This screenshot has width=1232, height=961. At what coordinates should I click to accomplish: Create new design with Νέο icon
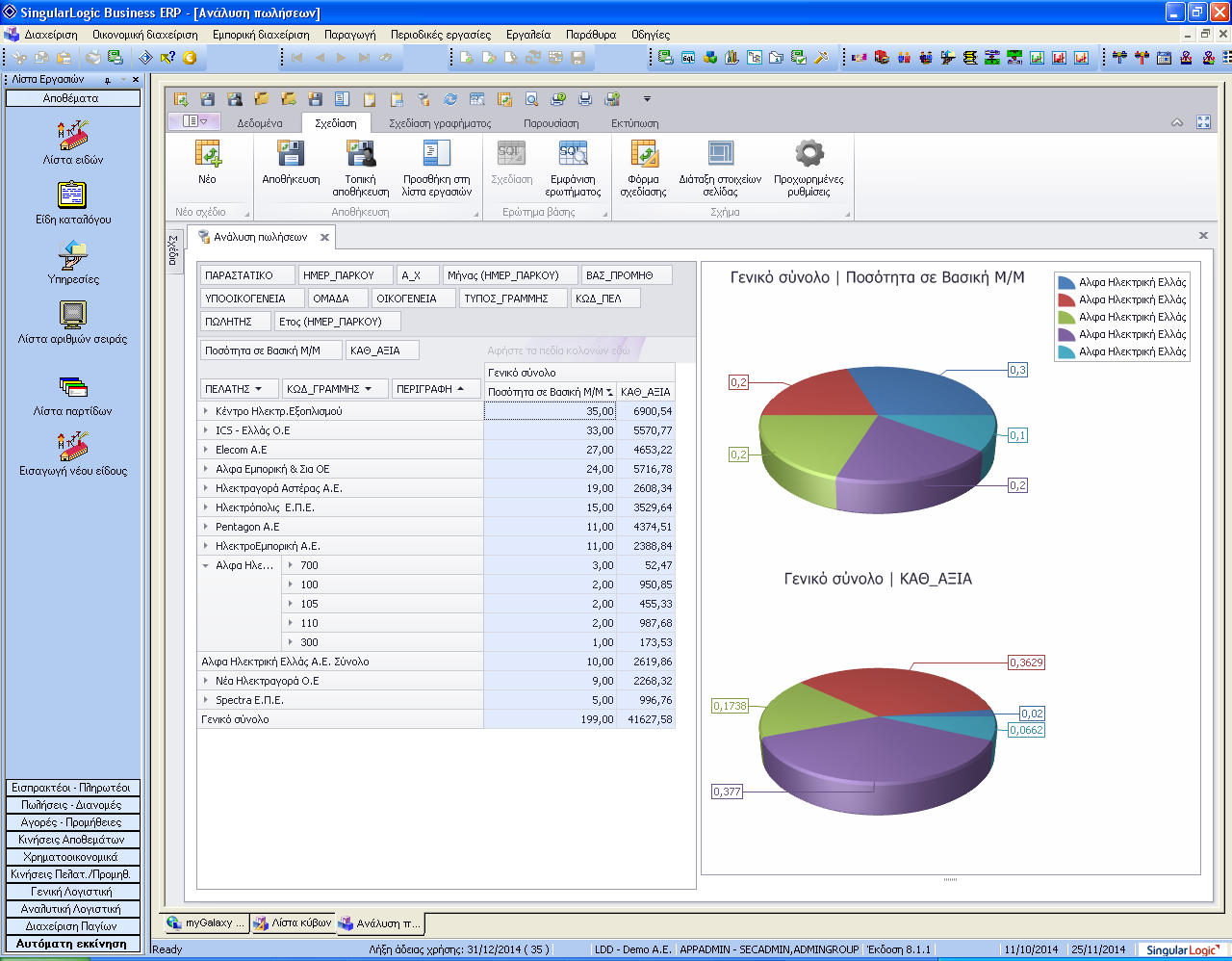tap(207, 154)
